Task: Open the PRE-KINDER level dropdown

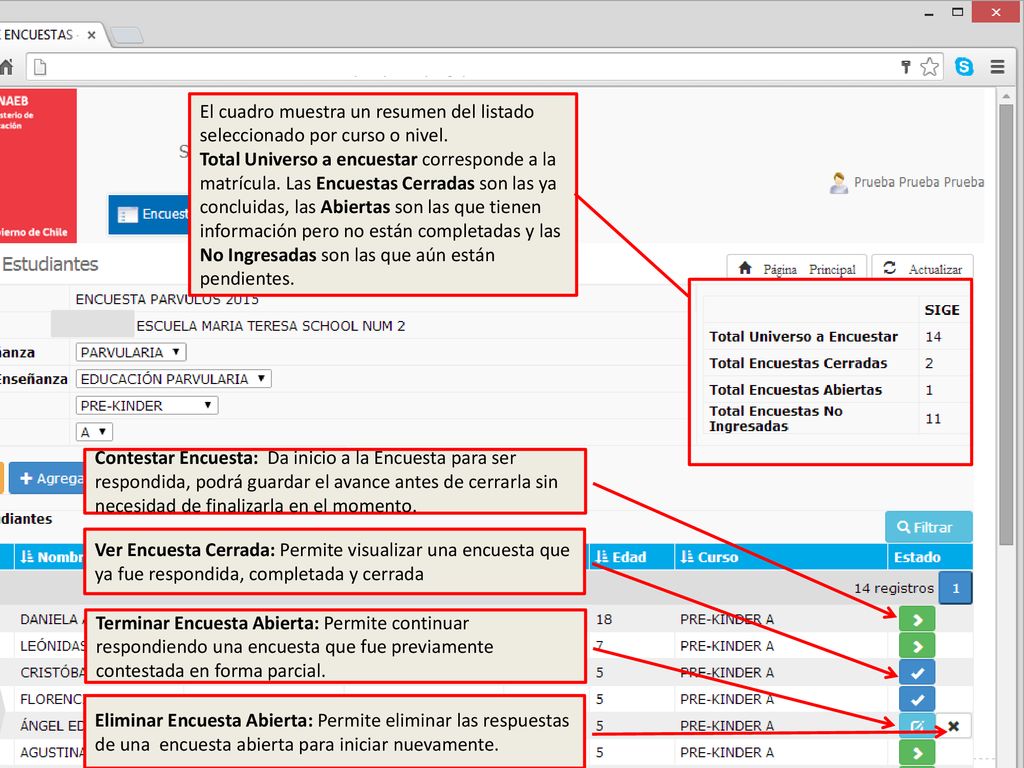Action: coord(146,406)
